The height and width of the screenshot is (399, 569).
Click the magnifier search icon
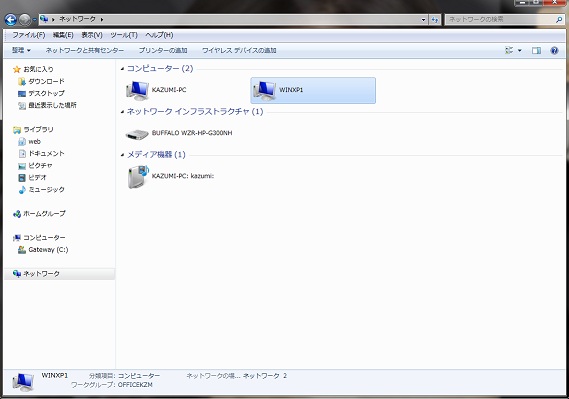(559, 20)
